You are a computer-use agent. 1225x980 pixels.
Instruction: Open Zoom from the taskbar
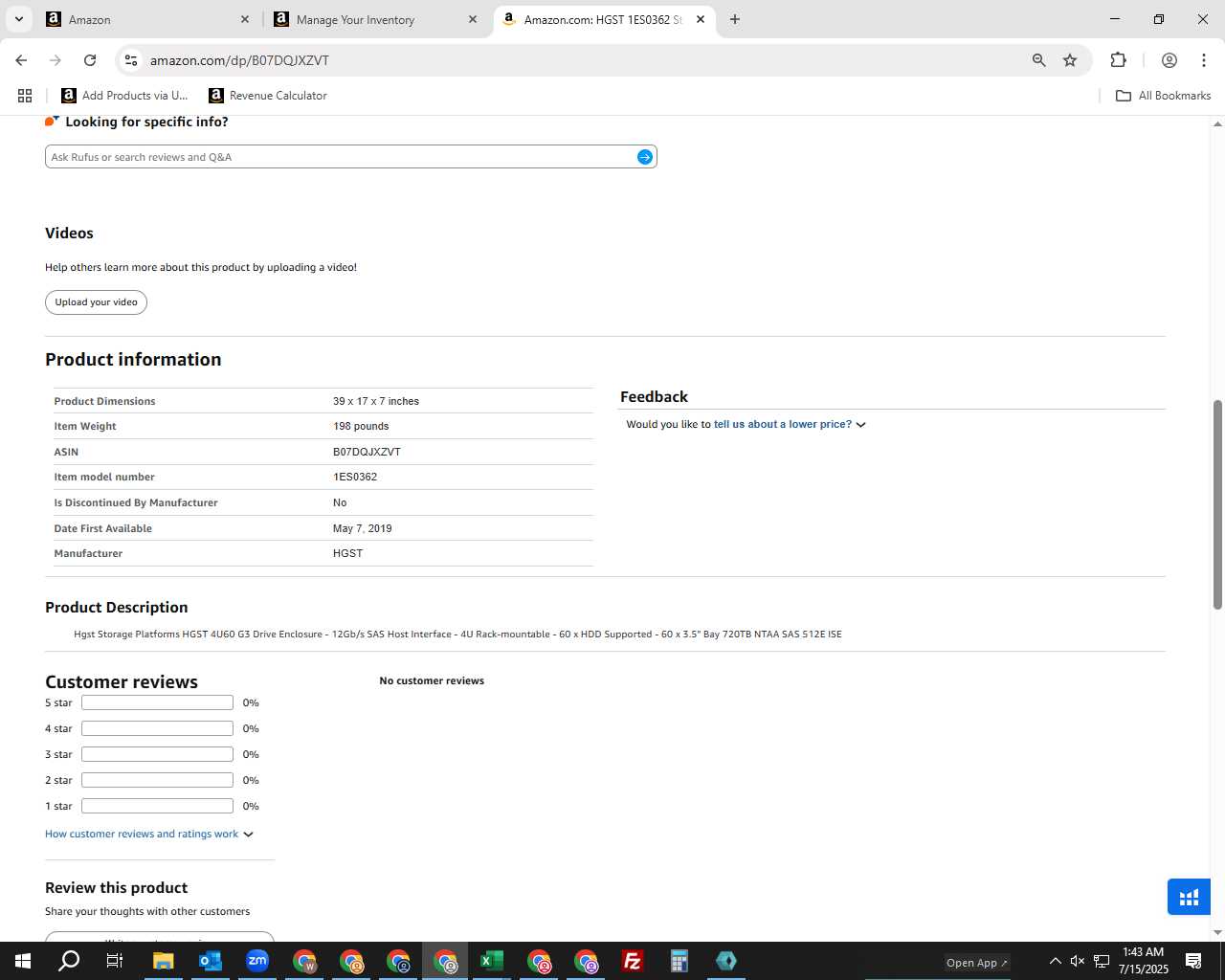pos(257,961)
